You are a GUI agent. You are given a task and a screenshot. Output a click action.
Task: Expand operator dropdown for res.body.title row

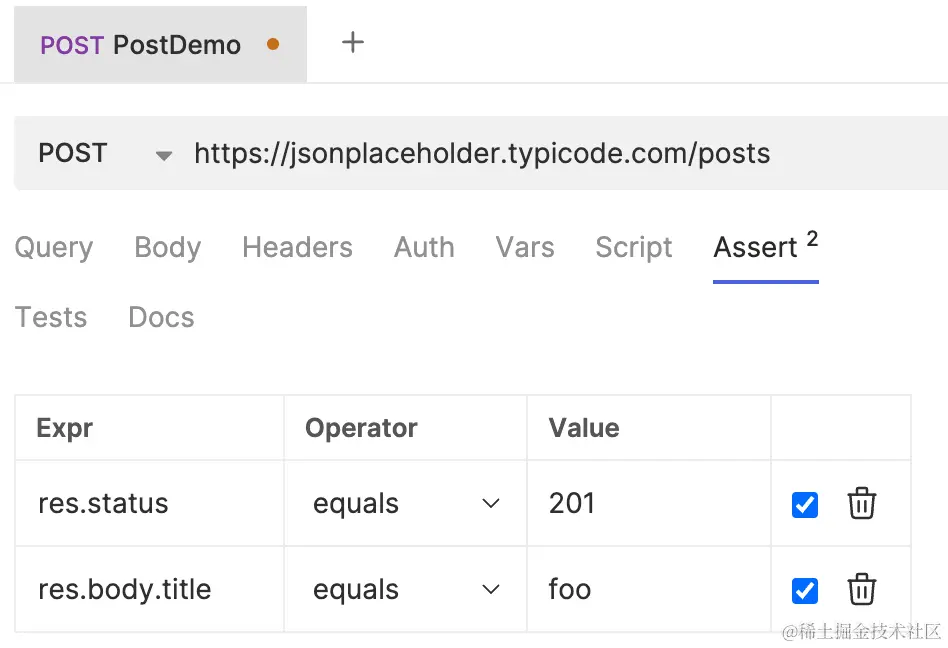click(491, 589)
